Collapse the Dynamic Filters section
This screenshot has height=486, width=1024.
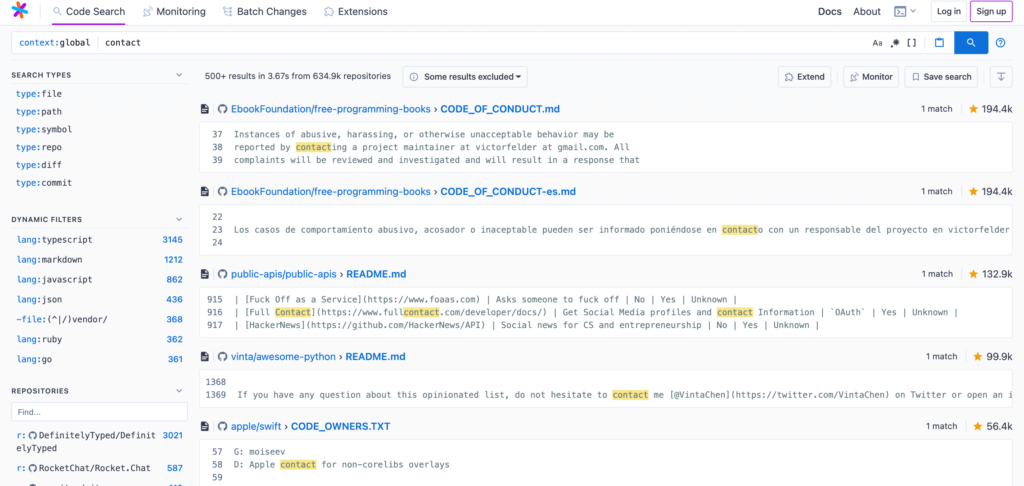pos(179,219)
